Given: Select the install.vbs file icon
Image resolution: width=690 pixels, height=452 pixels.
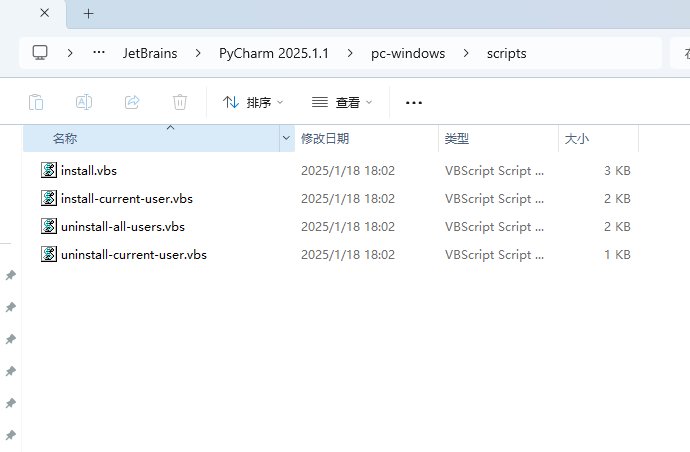Looking at the screenshot, I should point(49,170).
